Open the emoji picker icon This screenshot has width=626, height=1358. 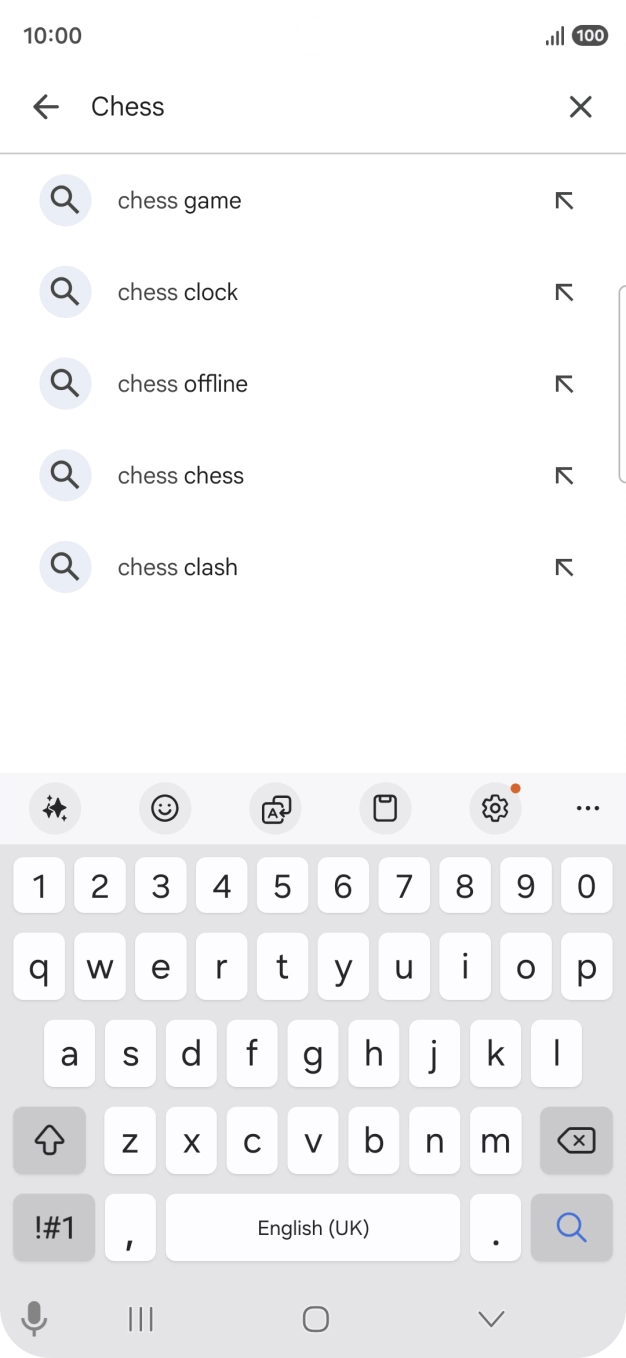165,808
